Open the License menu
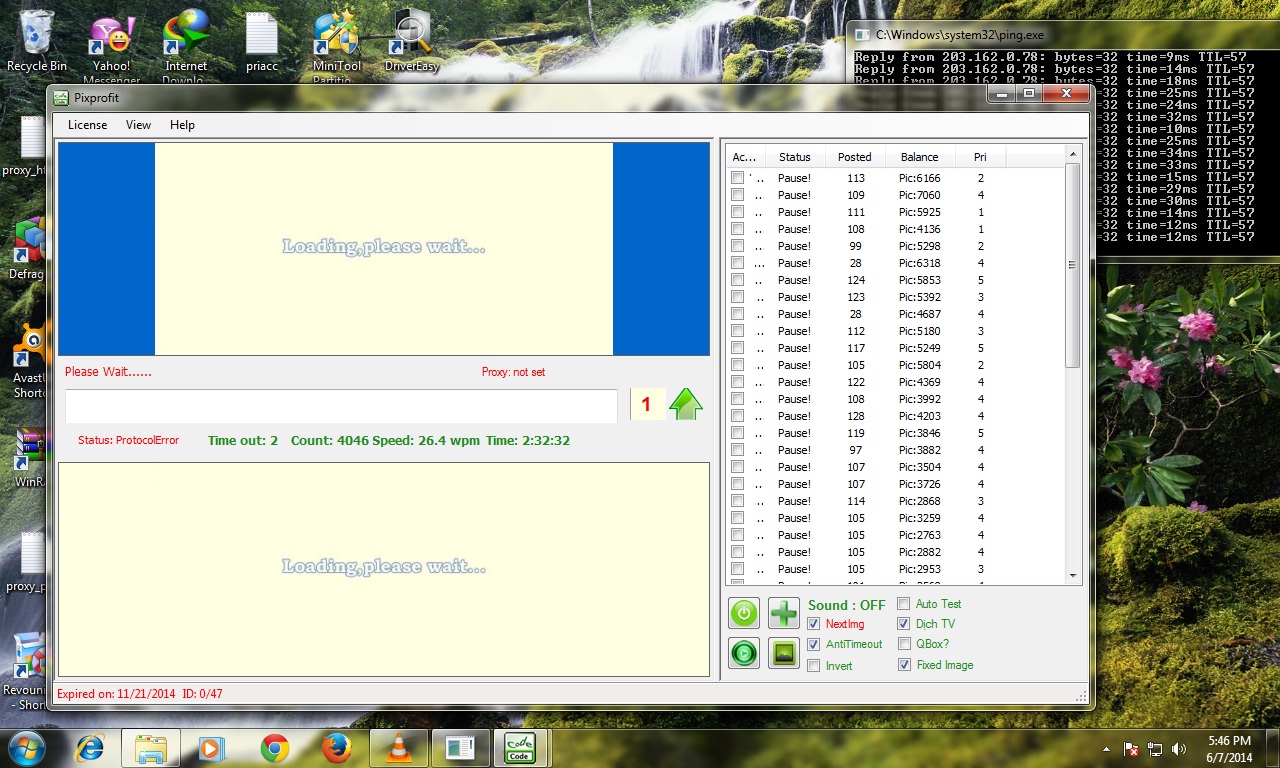 tap(87, 125)
